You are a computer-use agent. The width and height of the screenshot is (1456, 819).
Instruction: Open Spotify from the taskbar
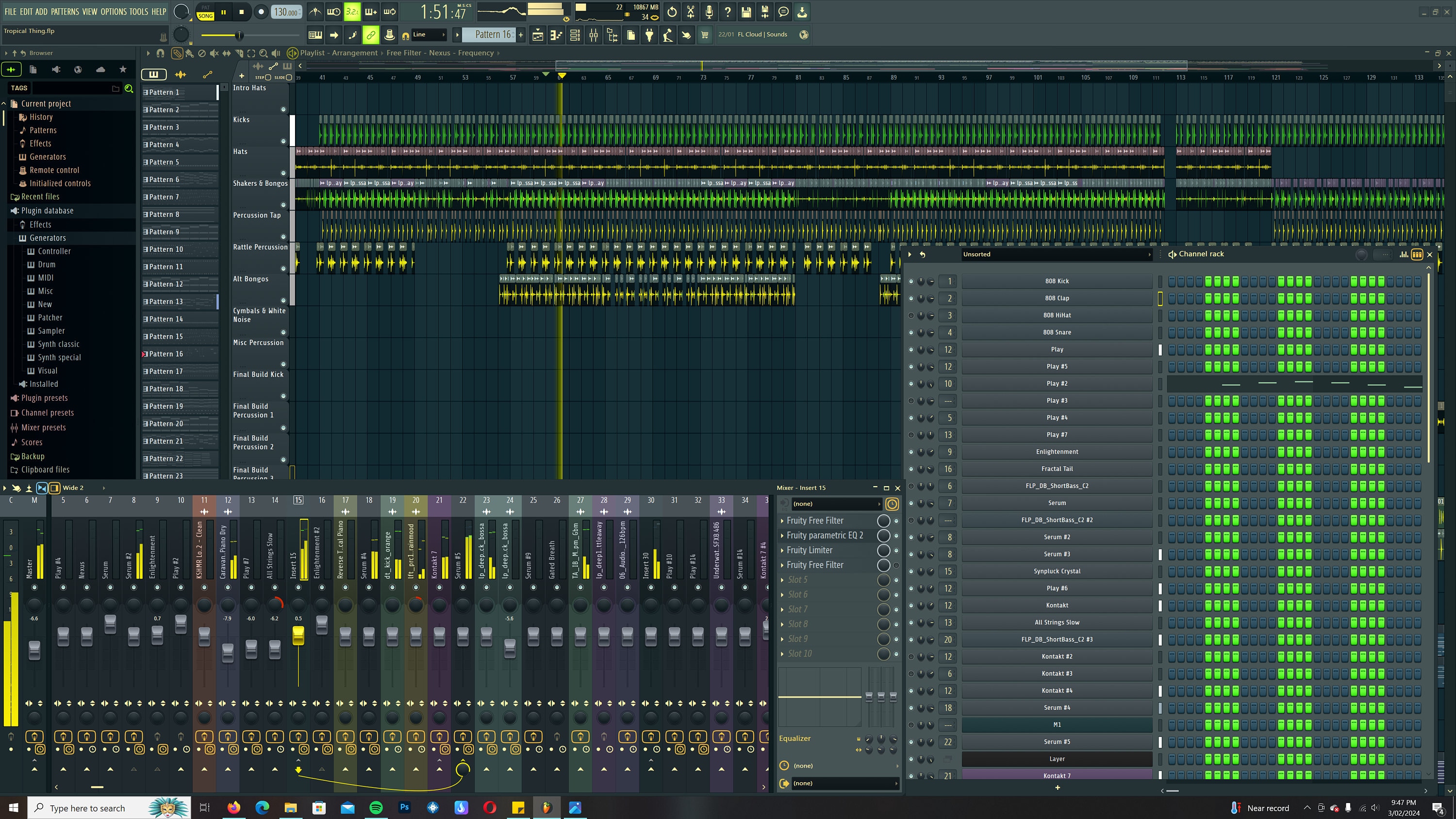point(375,808)
